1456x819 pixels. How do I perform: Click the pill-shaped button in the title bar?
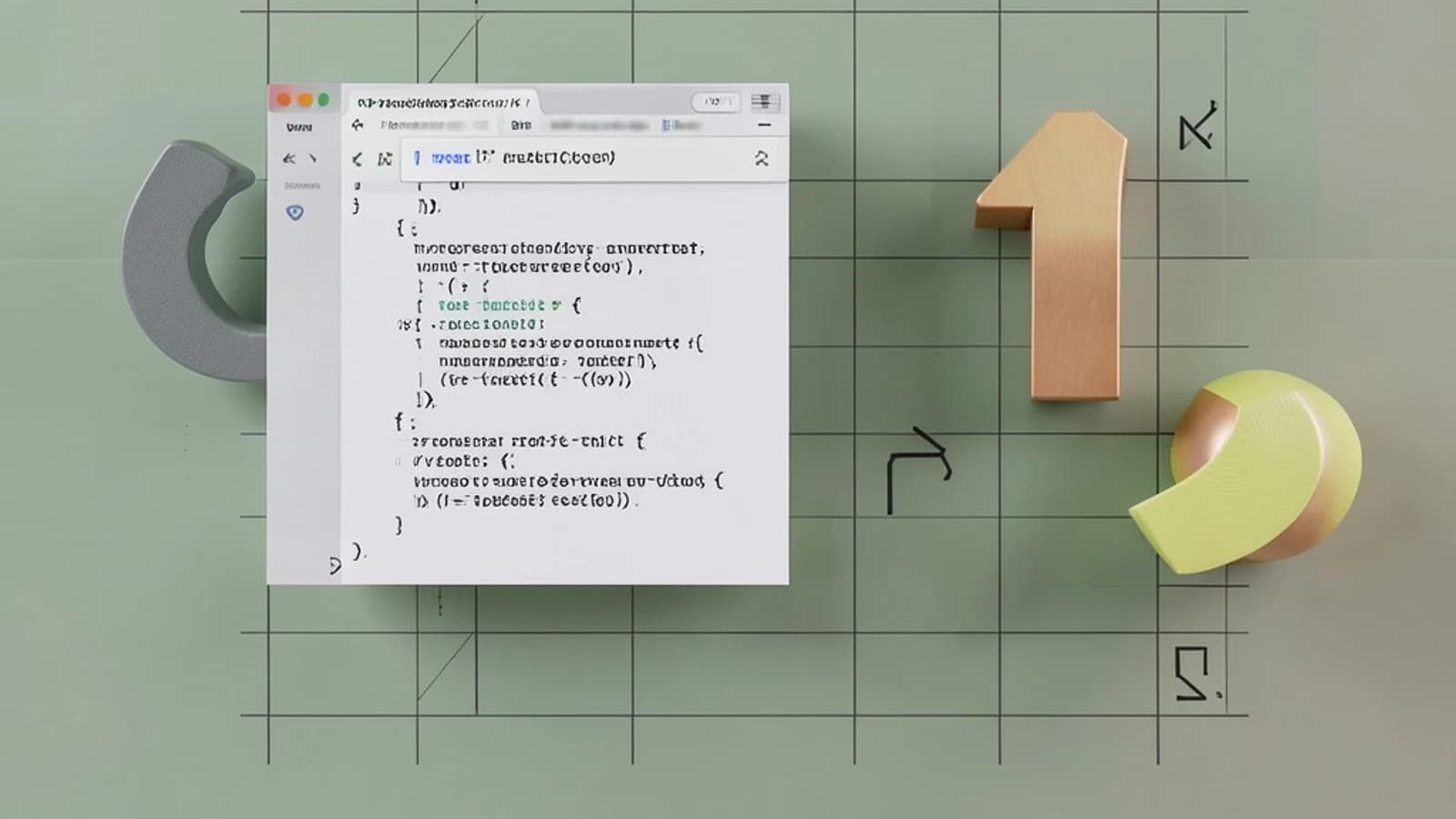pos(715,102)
